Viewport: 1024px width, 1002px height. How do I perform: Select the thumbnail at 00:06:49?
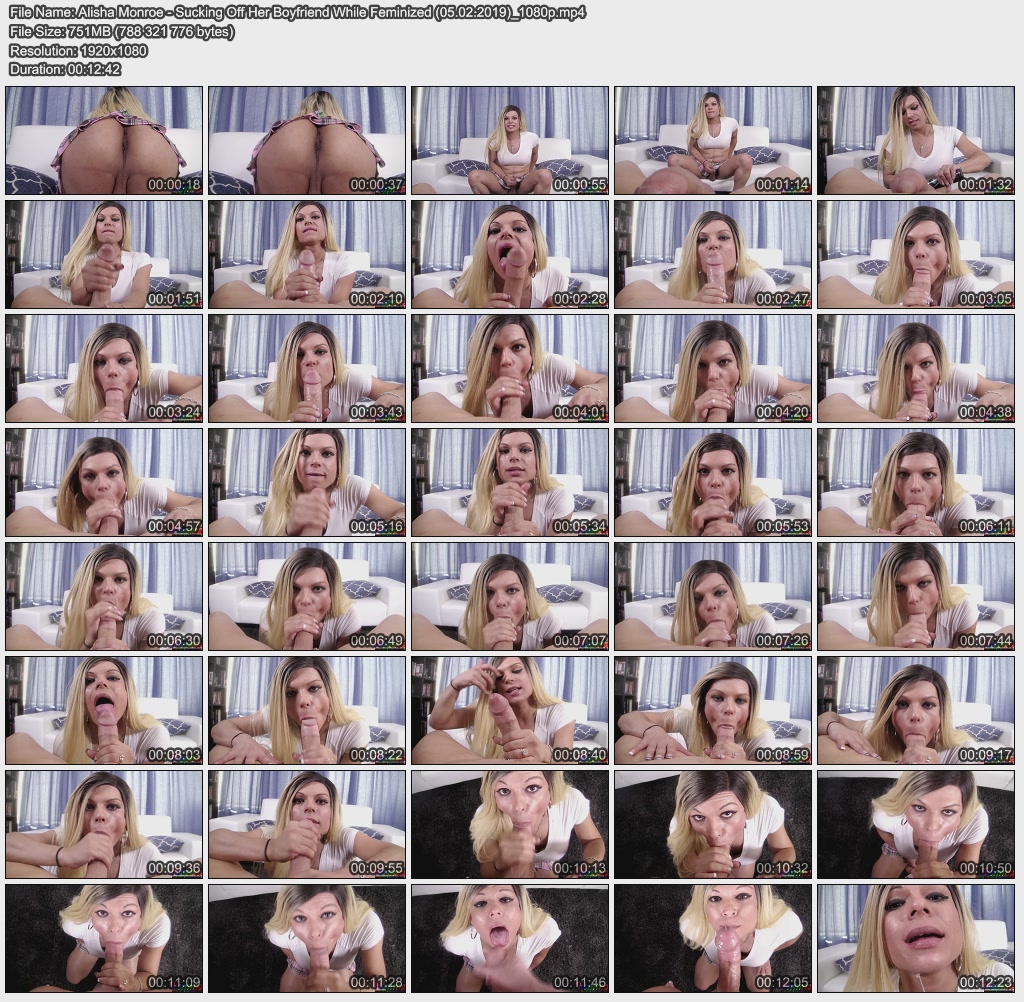coord(307,597)
